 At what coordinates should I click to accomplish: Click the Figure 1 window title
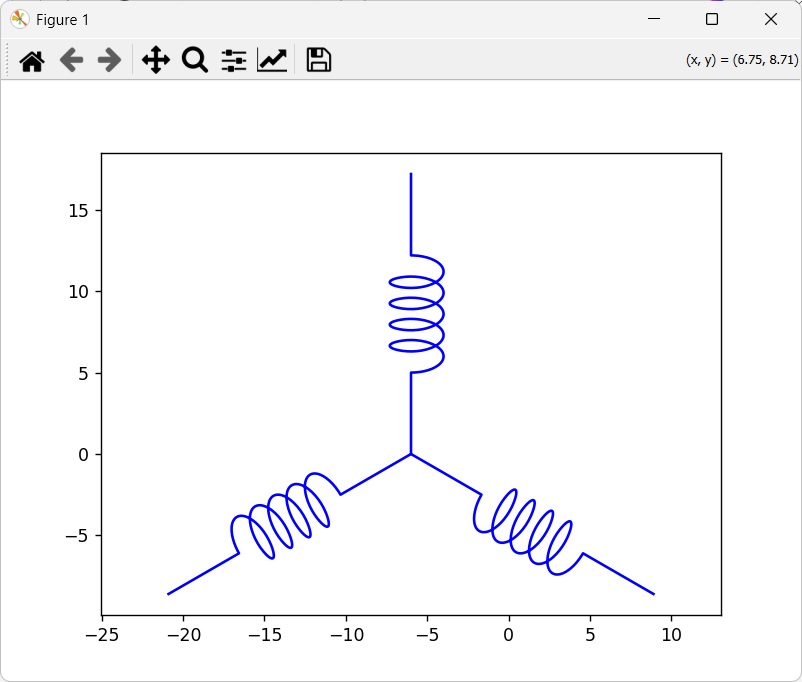pyautogui.click(x=62, y=20)
